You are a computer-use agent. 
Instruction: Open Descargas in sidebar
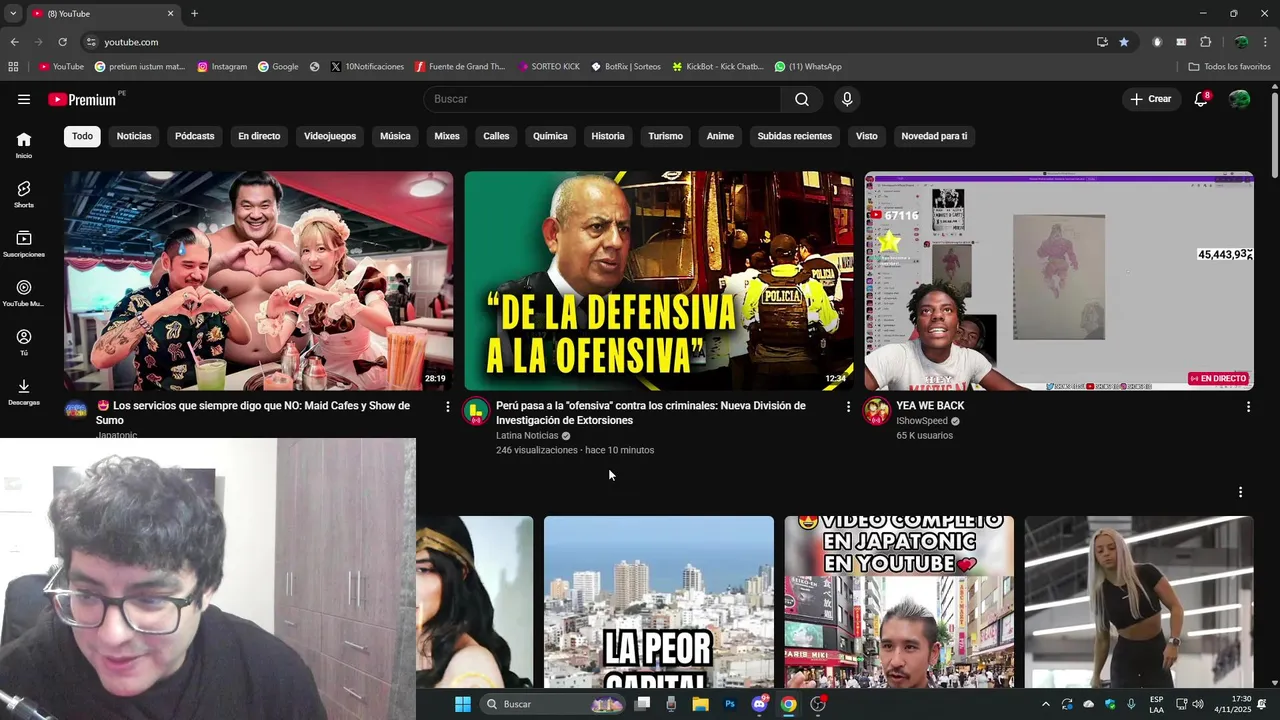click(x=24, y=392)
